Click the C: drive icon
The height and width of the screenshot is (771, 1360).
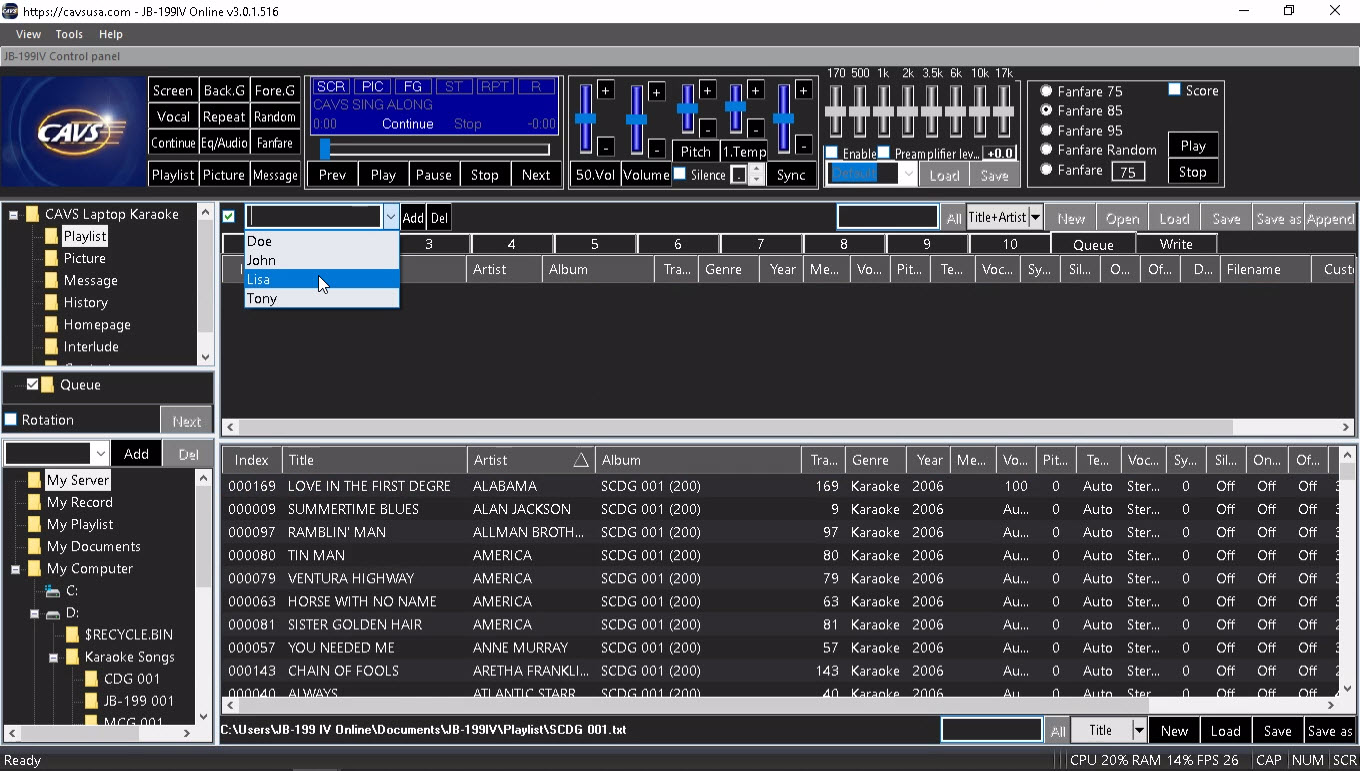coord(53,591)
